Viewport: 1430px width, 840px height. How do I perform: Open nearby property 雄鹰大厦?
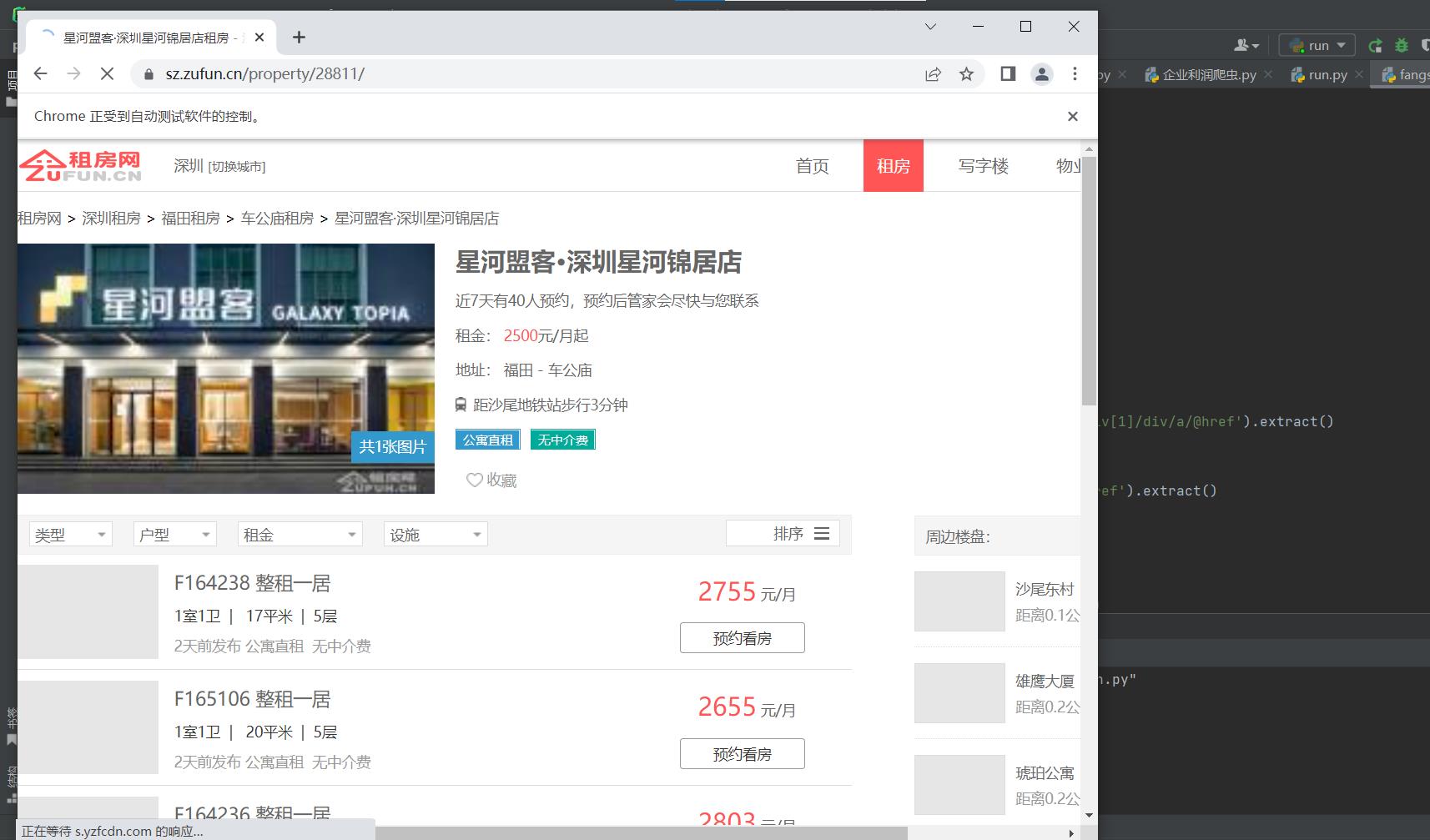(x=1045, y=681)
